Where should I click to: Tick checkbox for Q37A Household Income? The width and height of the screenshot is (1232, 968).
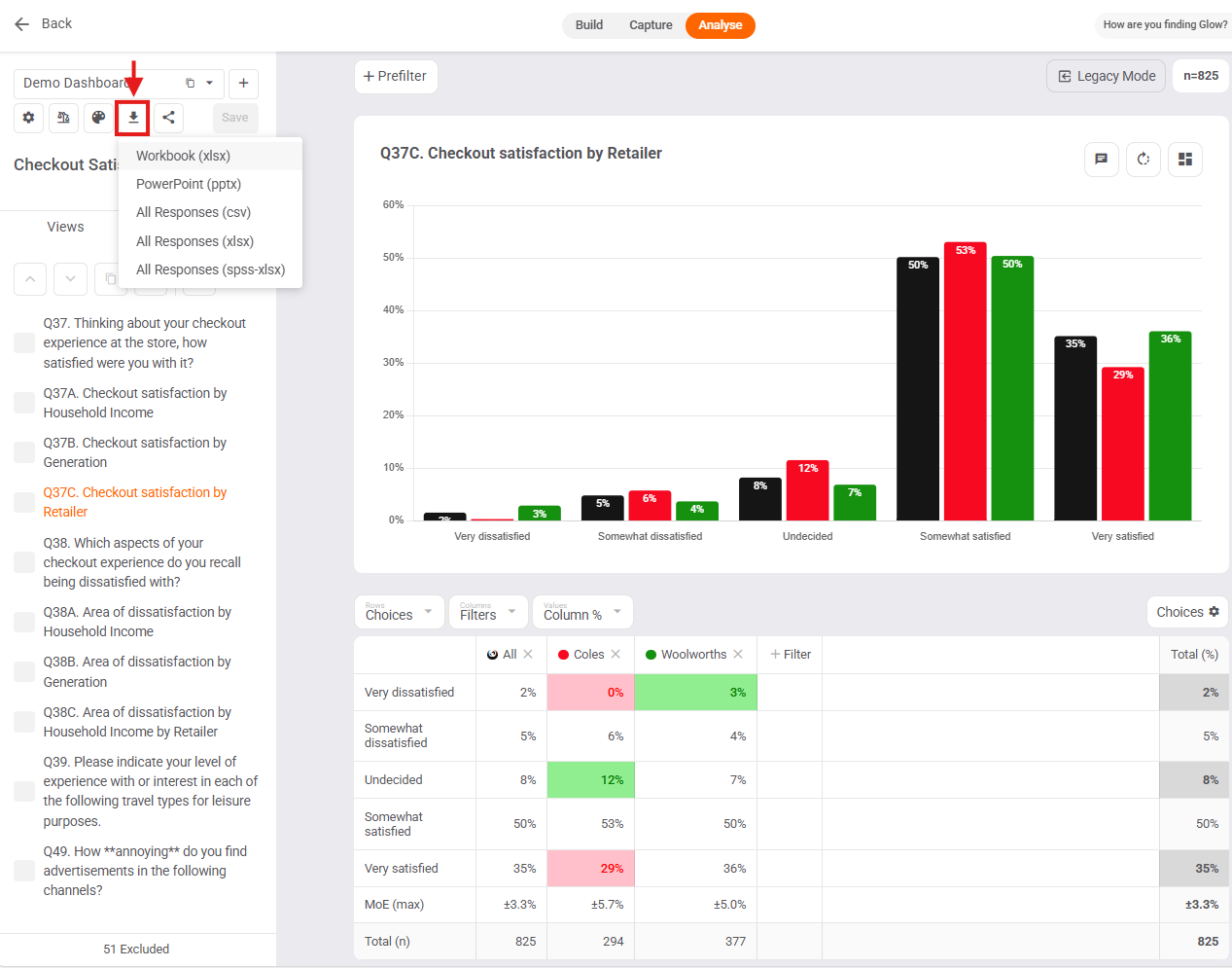coord(24,403)
